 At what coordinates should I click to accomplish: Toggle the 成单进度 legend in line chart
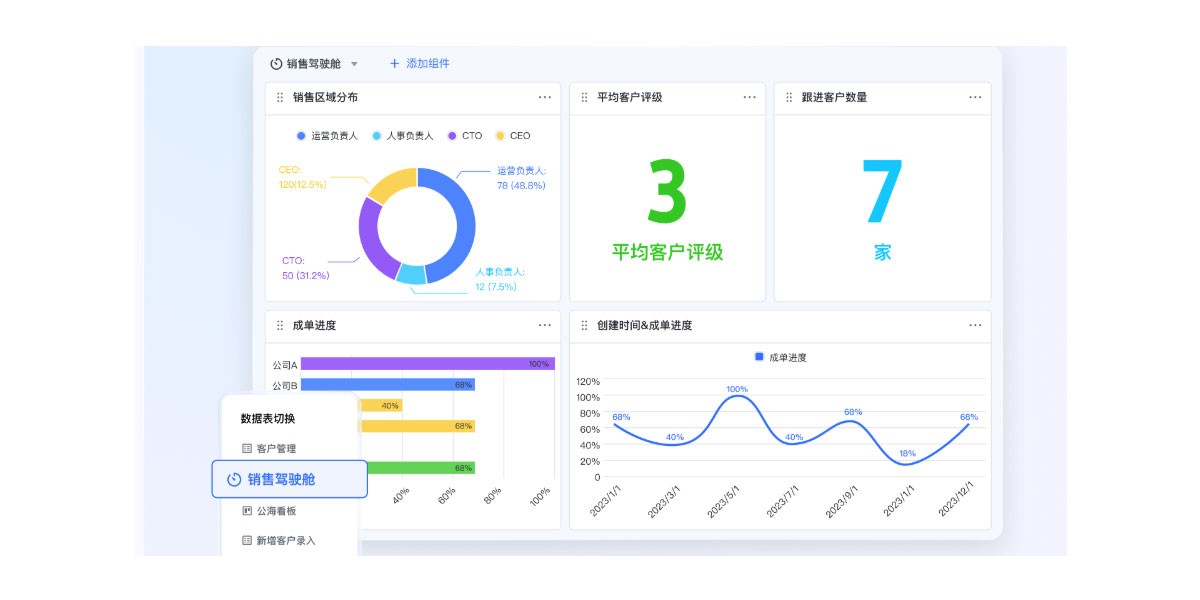(780, 357)
